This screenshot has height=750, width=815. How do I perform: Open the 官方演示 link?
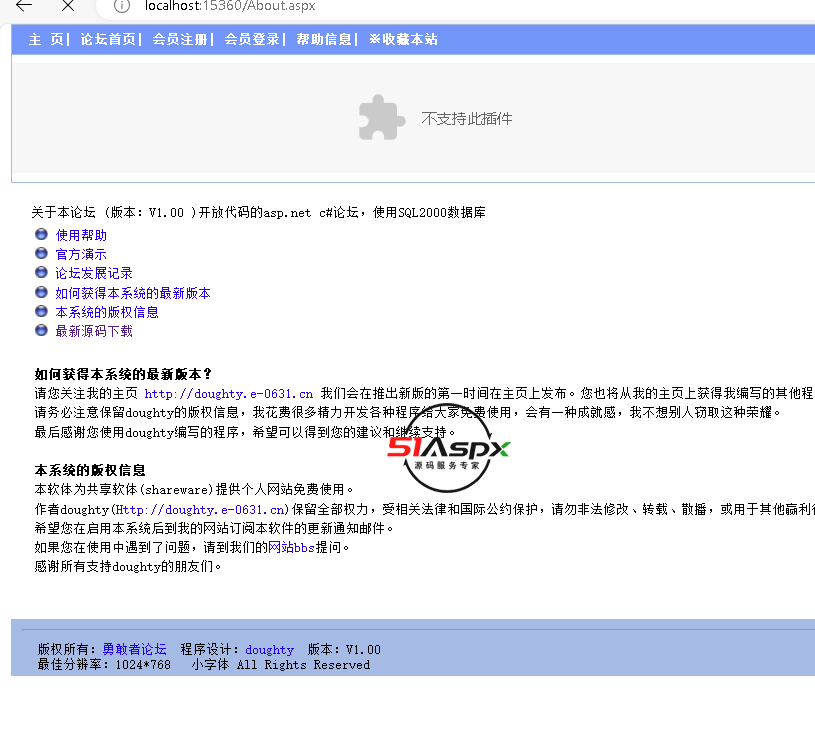[x=81, y=255]
